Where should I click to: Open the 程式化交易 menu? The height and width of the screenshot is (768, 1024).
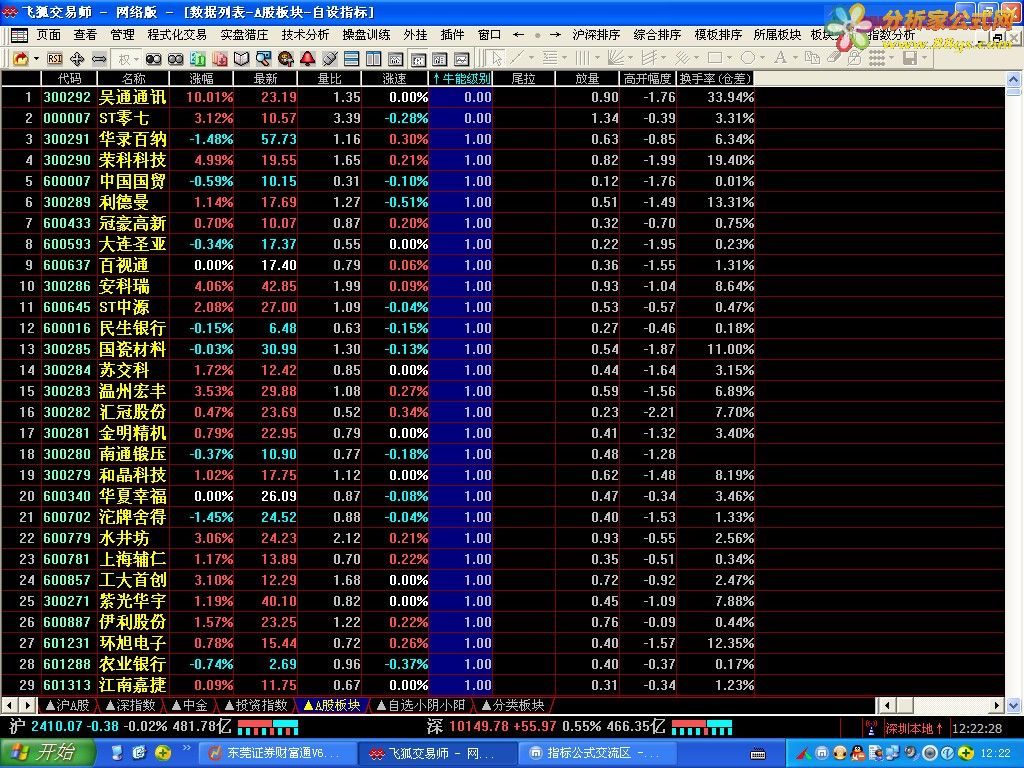[176, 35]
